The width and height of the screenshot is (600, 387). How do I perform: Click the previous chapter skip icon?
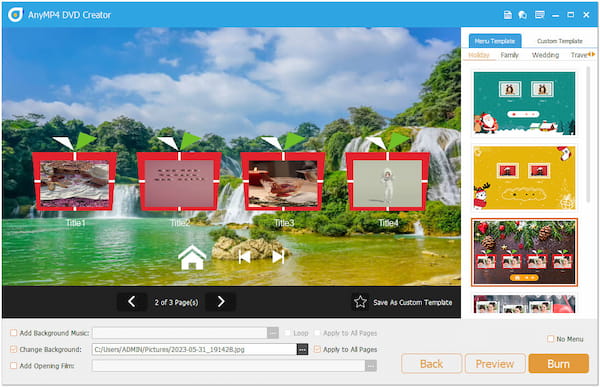[x=245, y=257]
